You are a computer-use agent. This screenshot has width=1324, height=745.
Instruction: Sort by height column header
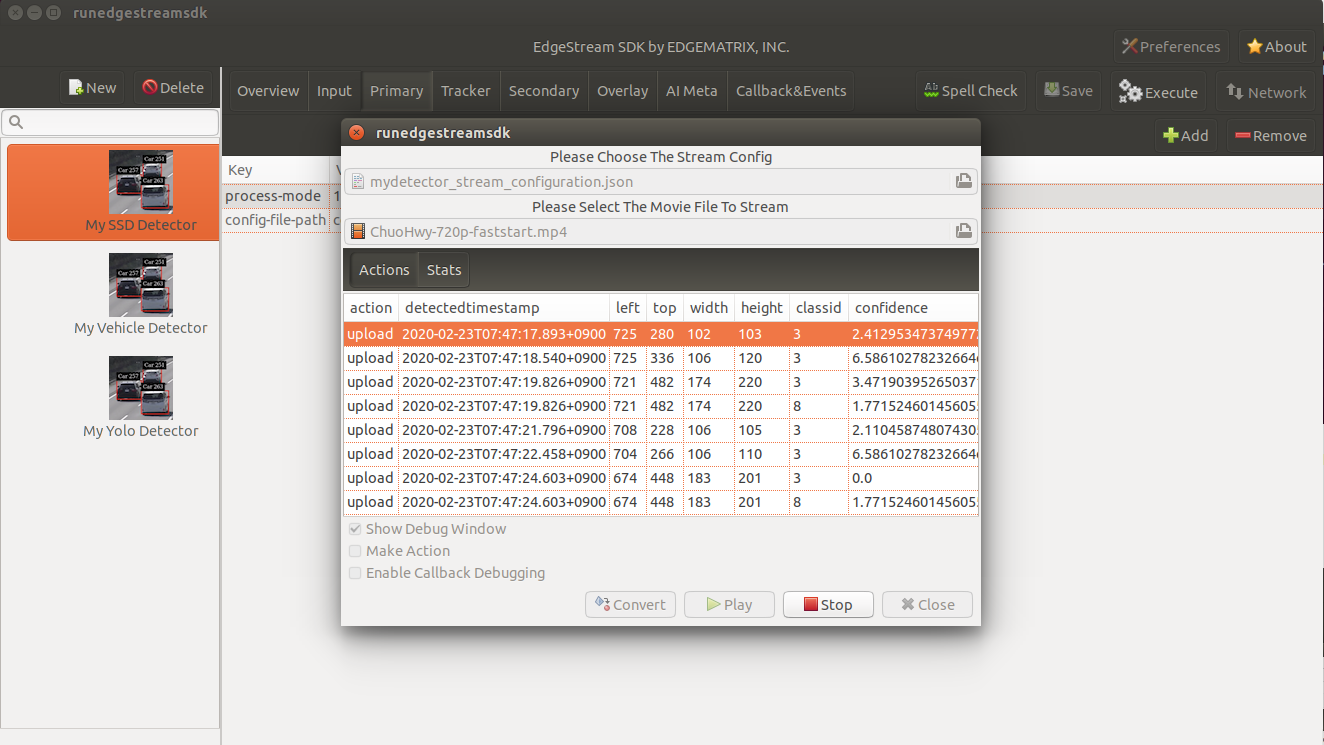[x=762, y=308]
